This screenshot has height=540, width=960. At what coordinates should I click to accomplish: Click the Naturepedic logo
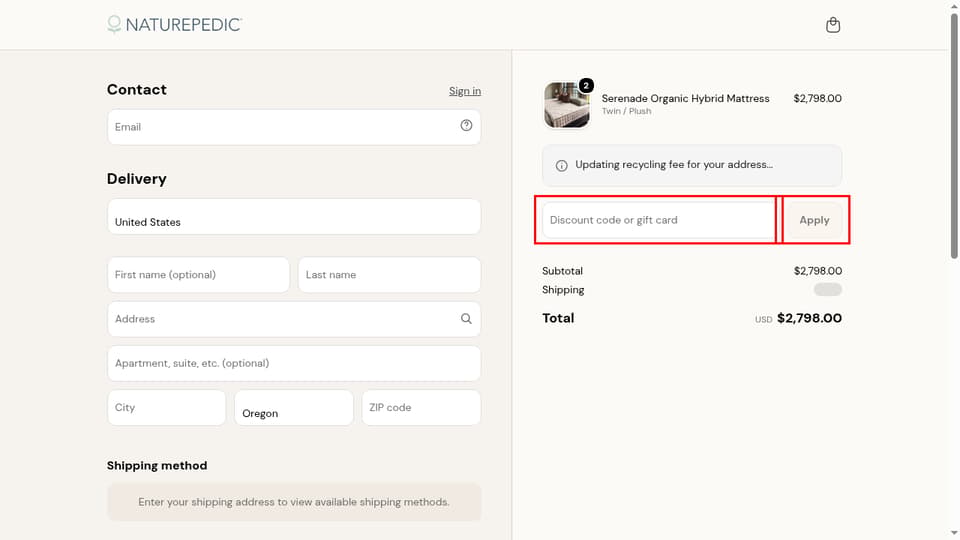pyautogui.click(x=174, y=24)
